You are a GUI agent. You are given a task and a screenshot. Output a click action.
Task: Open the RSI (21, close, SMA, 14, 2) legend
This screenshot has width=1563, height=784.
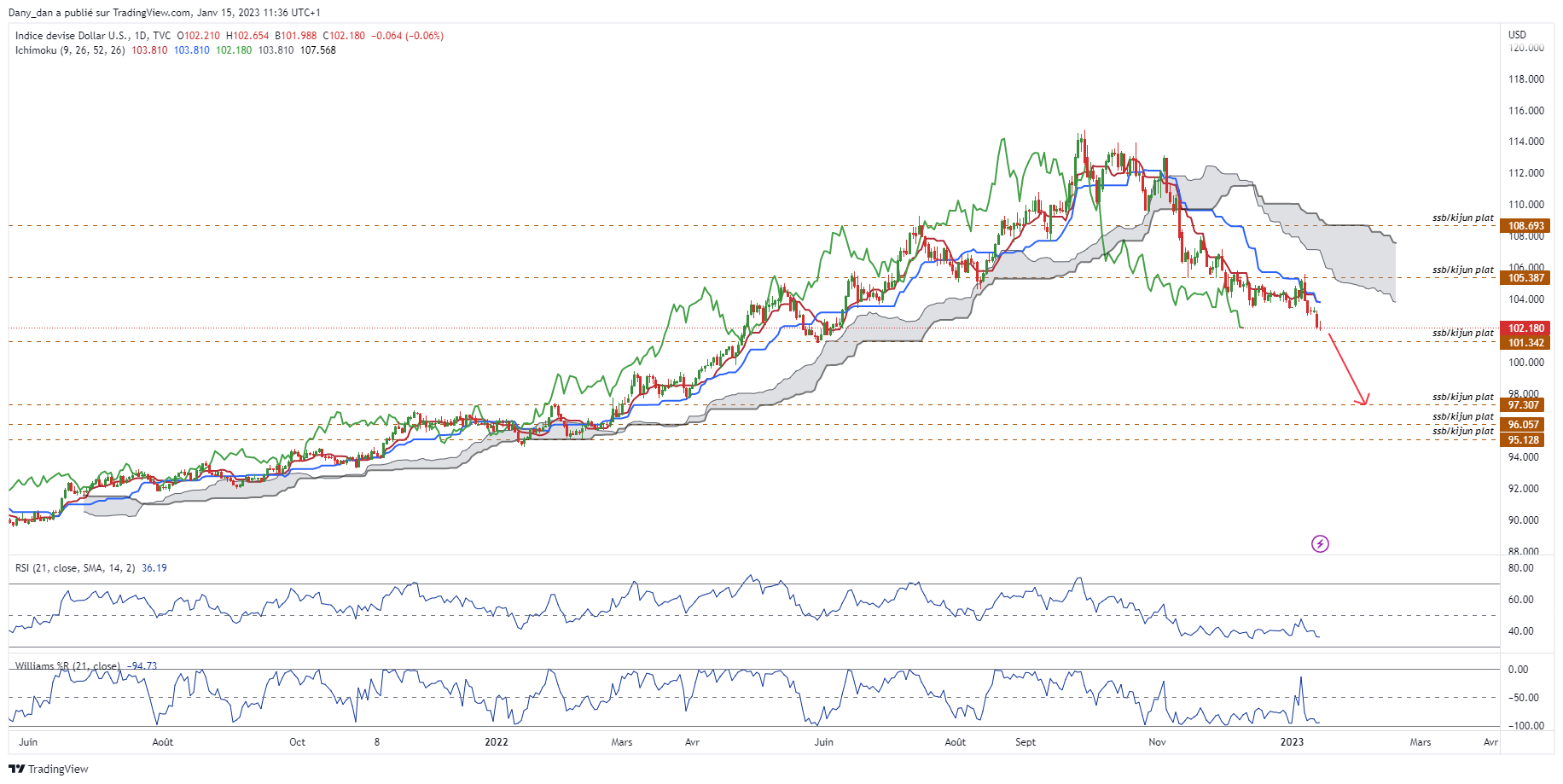[x=75, y=568]
